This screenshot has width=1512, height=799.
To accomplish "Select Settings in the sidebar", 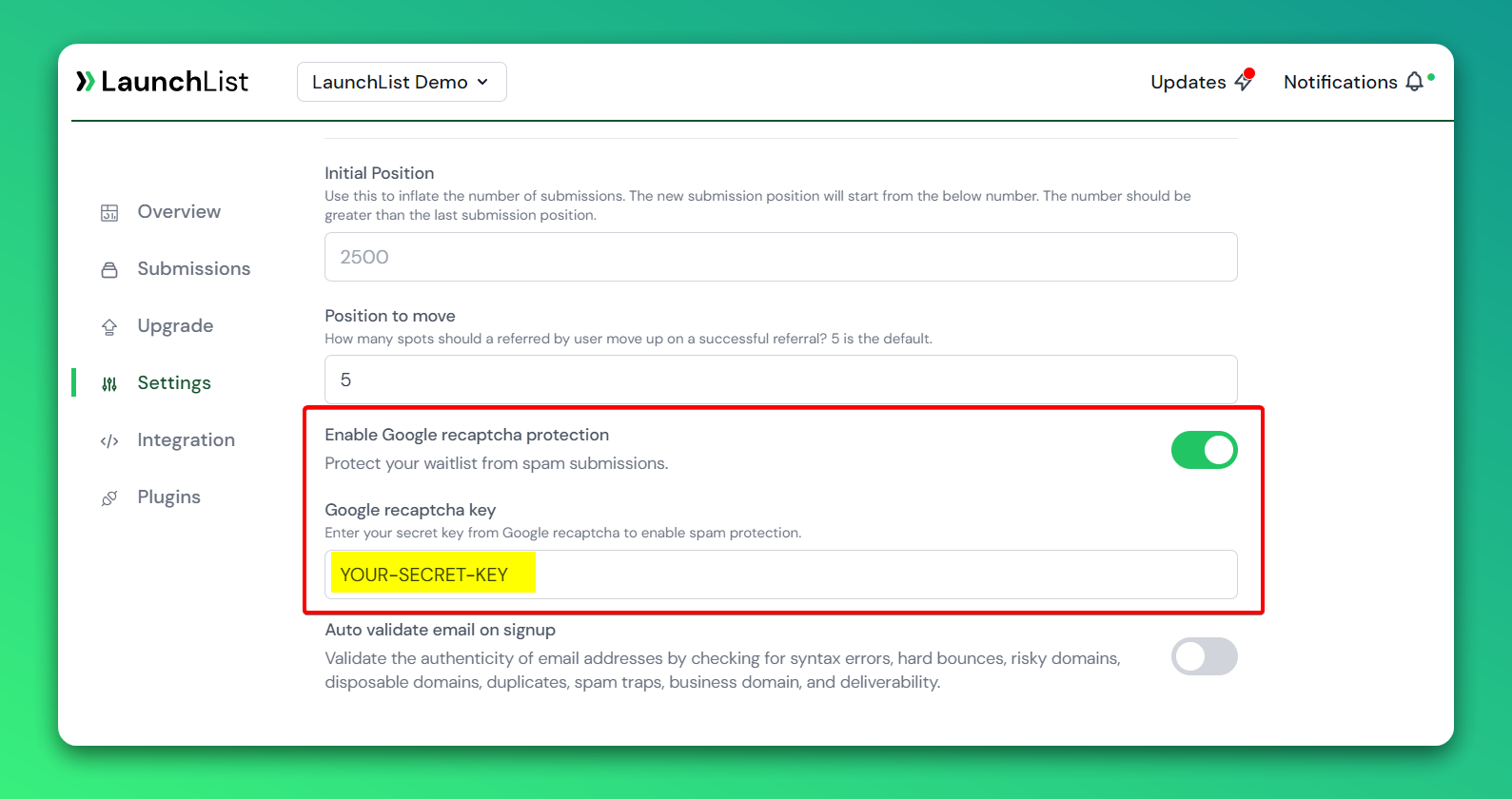I will 174,382.
